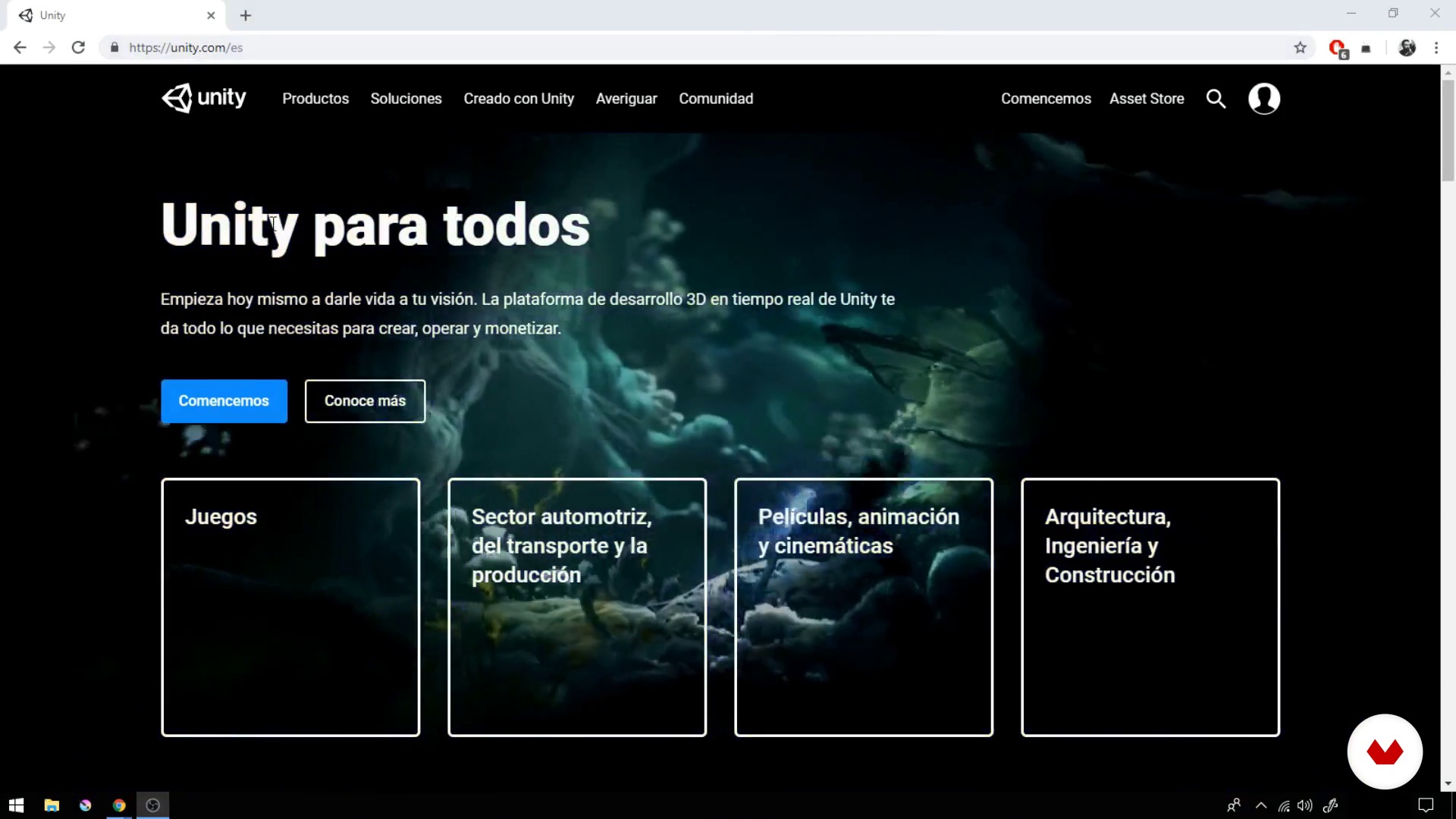Viewport: 1456px width, 819px height.
Task: Click the scrollbar down arrow
Action: point(1448,783)
